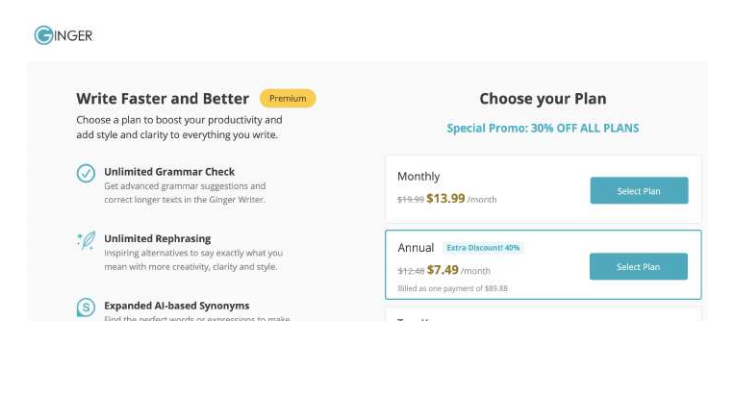Click the yellow Premium badge

(288, 98)
